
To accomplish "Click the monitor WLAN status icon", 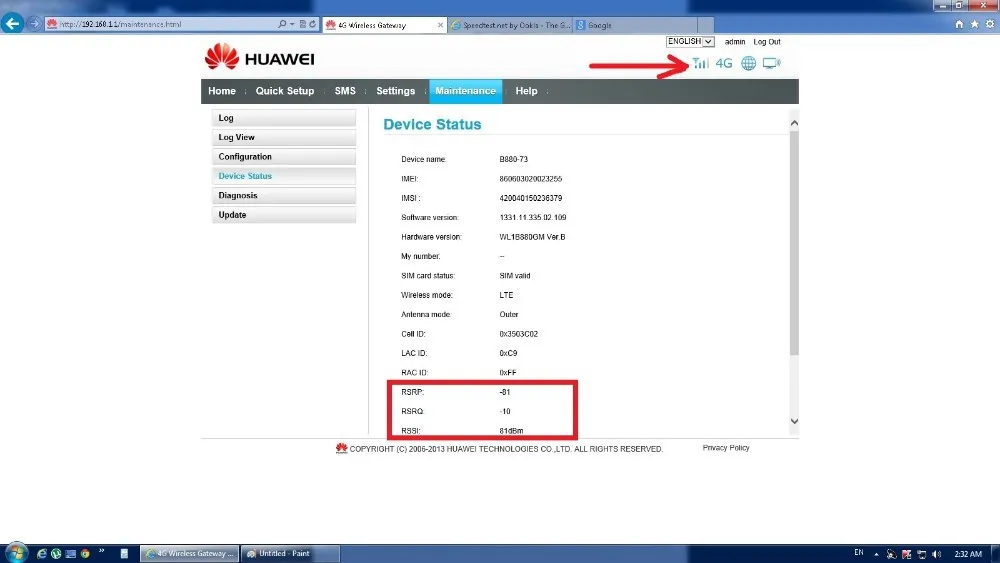I will (x=772, y=63).
